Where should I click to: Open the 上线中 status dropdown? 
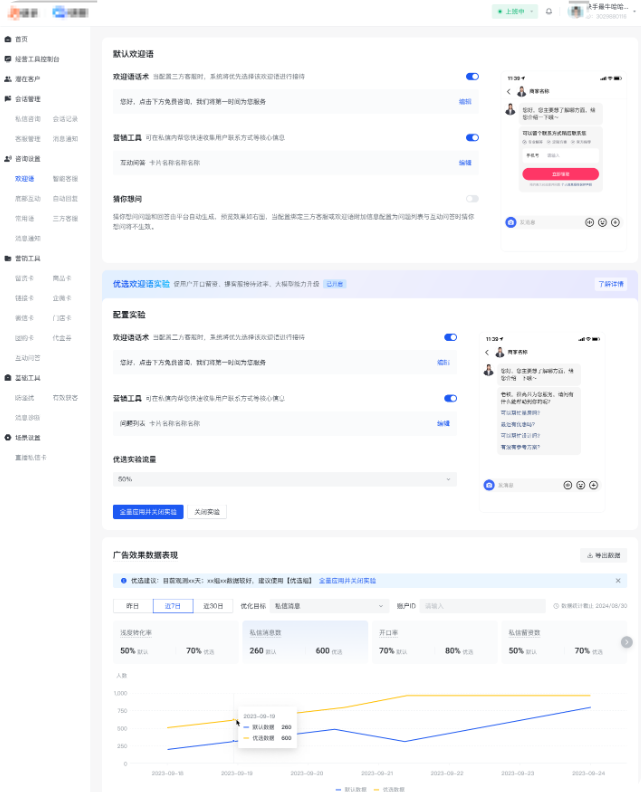[x=515, y=11]
